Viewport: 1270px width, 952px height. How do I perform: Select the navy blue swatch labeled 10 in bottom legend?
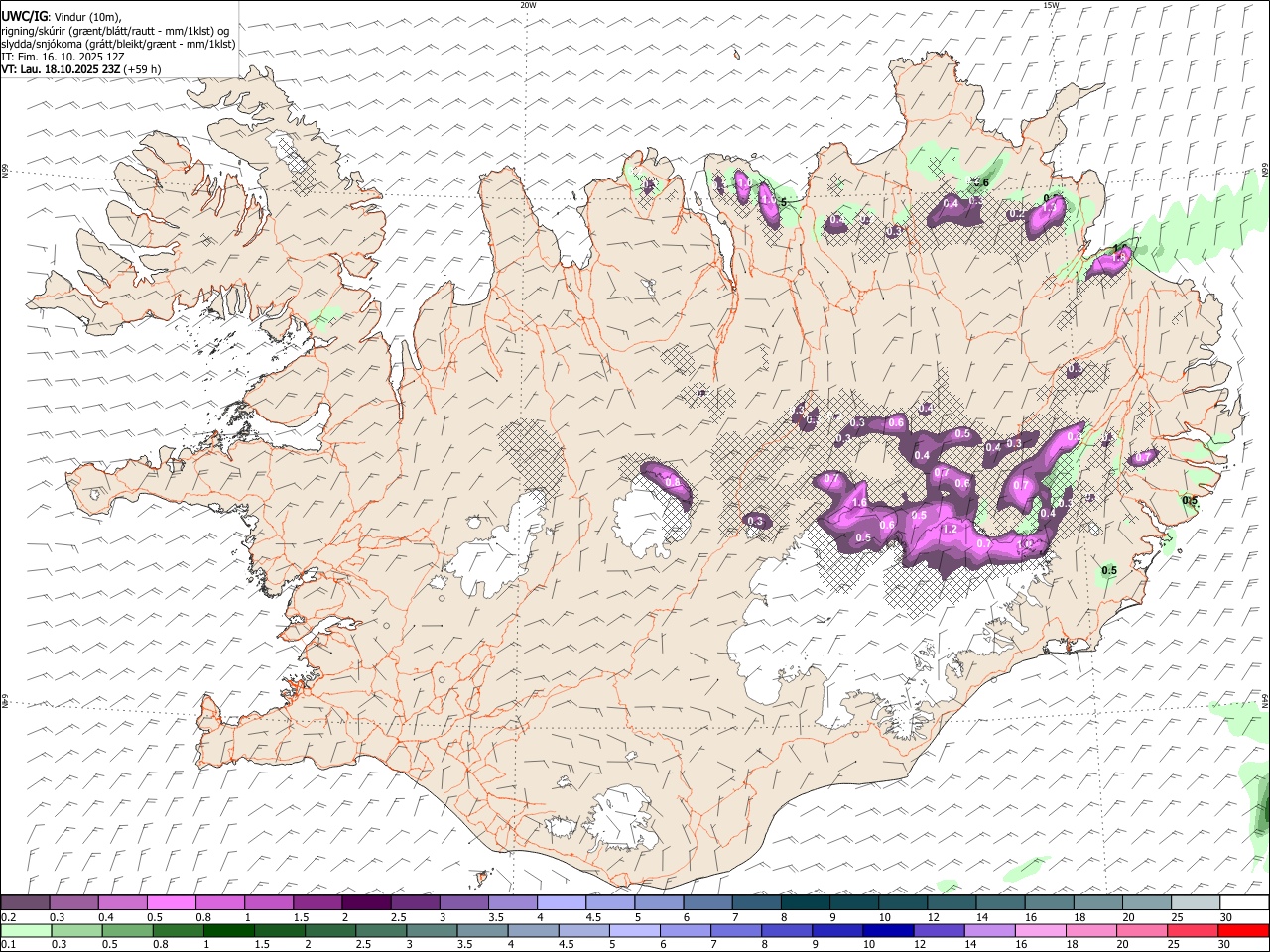(x=888, y=931)
